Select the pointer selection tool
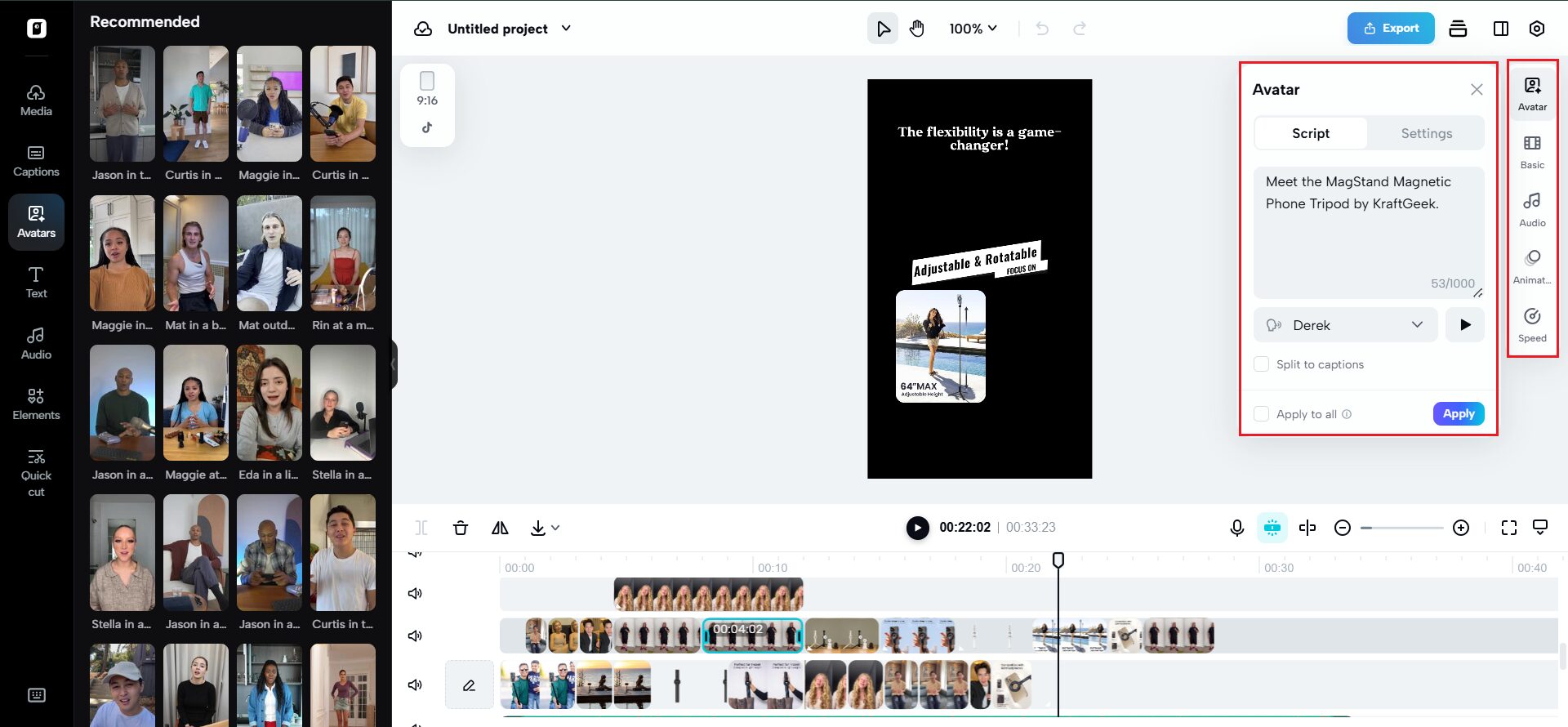This screenshot has height=727, width=1568. coord(883,29)
